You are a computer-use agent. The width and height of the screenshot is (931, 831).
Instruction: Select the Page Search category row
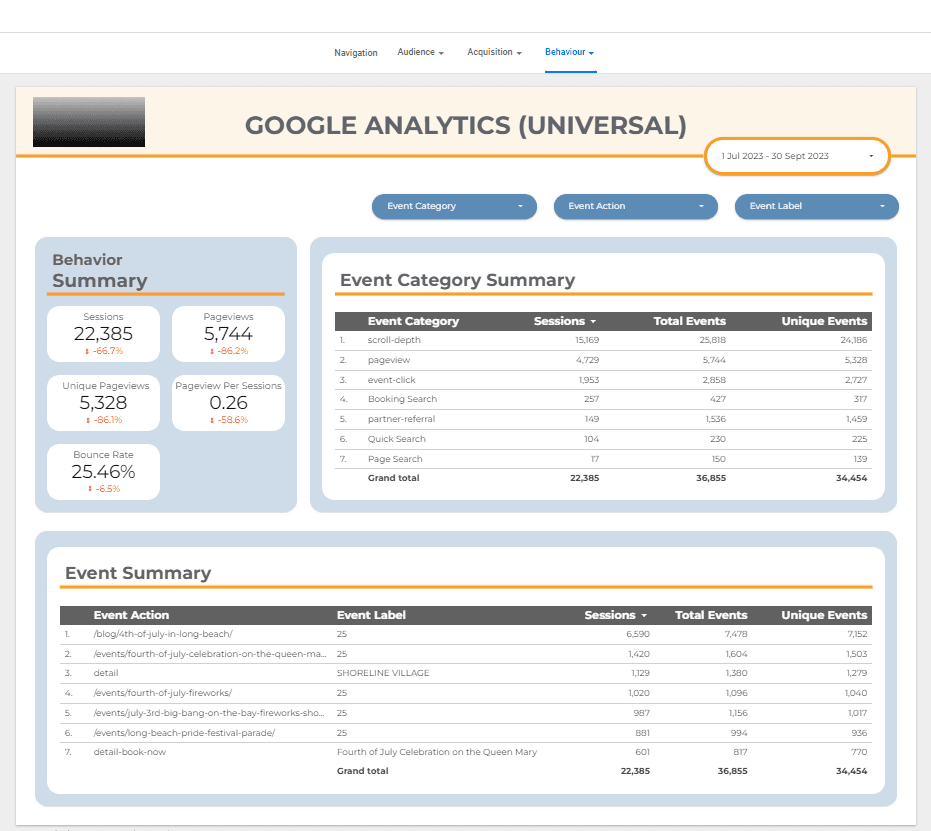[603, 459]
